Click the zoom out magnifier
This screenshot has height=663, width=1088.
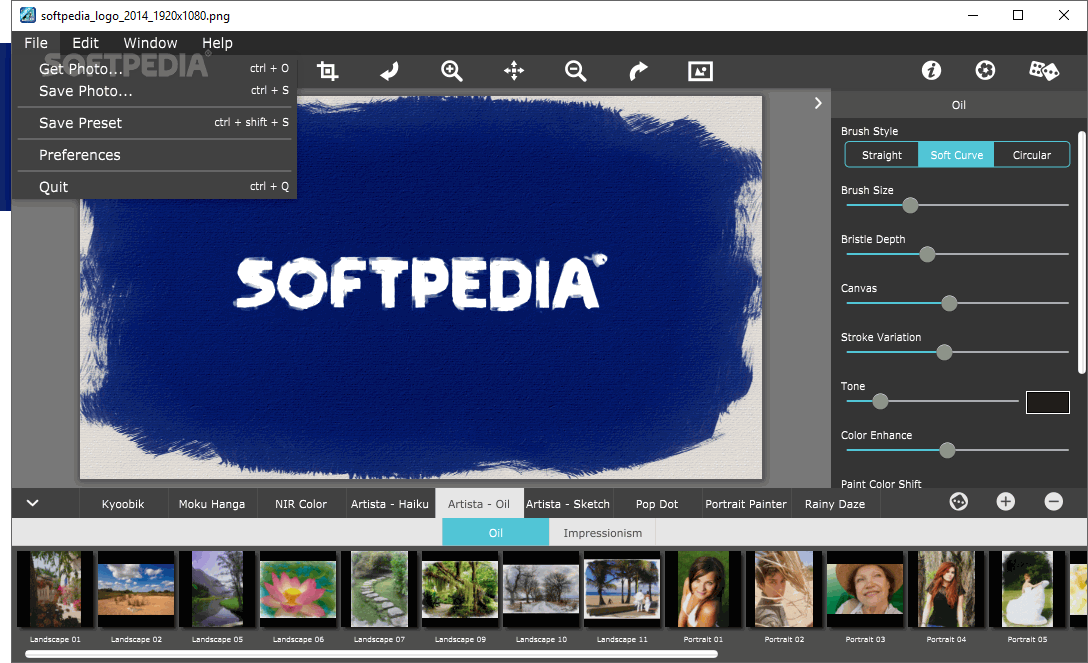tap(576, 71)
